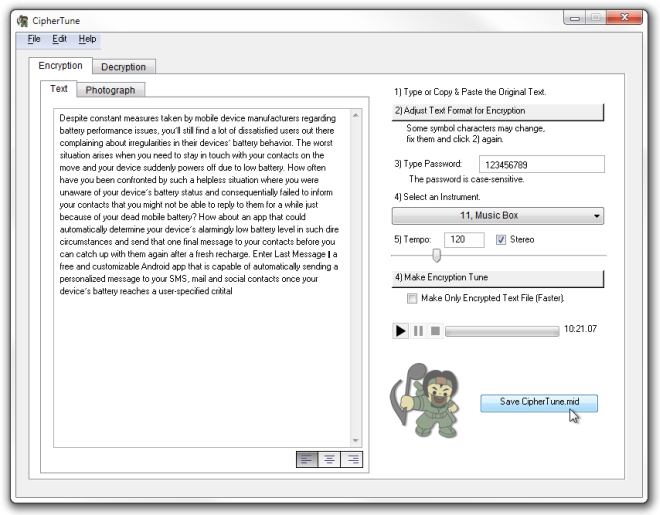Screen dimensions: 660x515
Task: Click the tempo slider handle
Action: coord(436,257)
